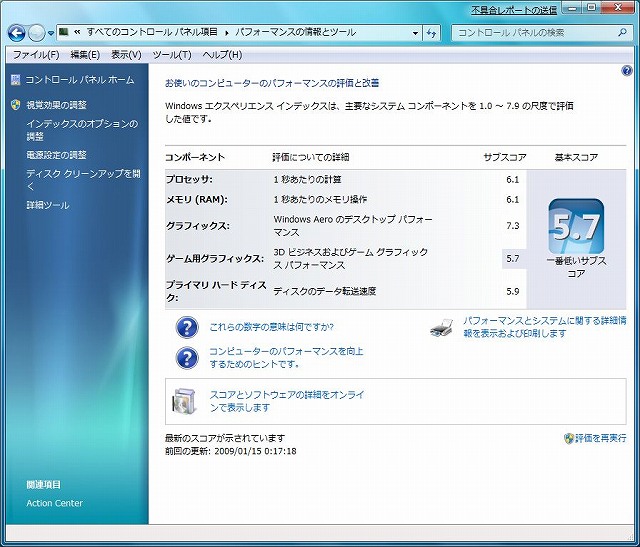Open ディスク クリーンアップを開く link
The width and height of the screenshot is (640, 547).
pyautogui.click(x=83, y=180)
